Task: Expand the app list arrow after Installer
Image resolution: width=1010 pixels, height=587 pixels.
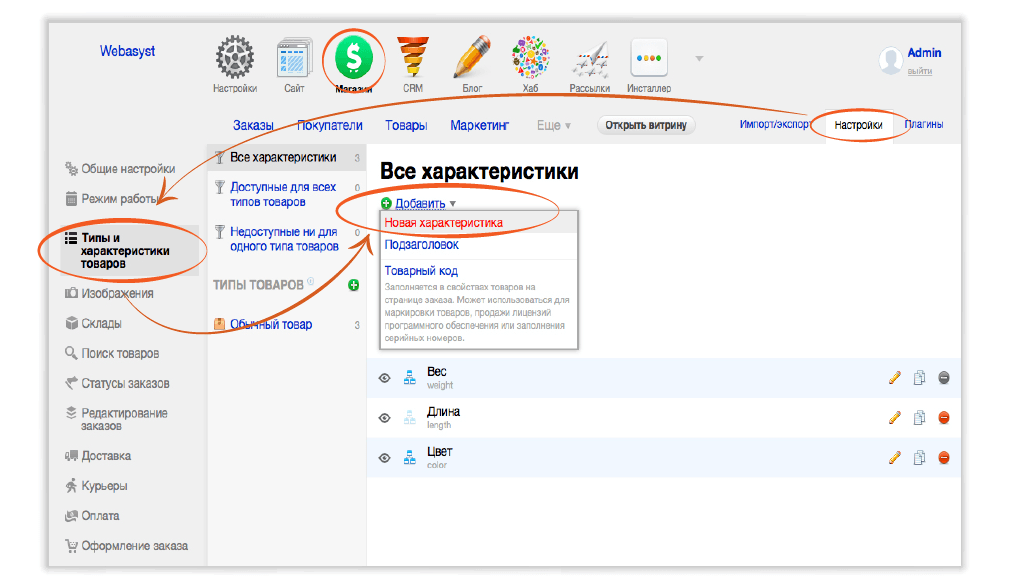Action: 699,58
